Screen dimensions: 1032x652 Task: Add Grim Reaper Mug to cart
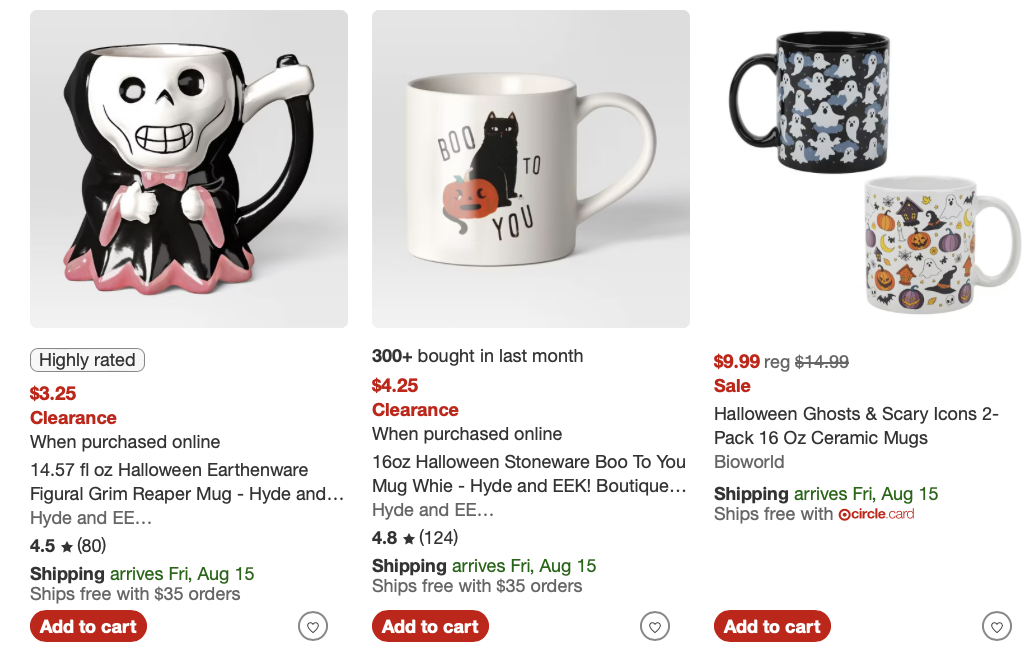coord(89,627)
